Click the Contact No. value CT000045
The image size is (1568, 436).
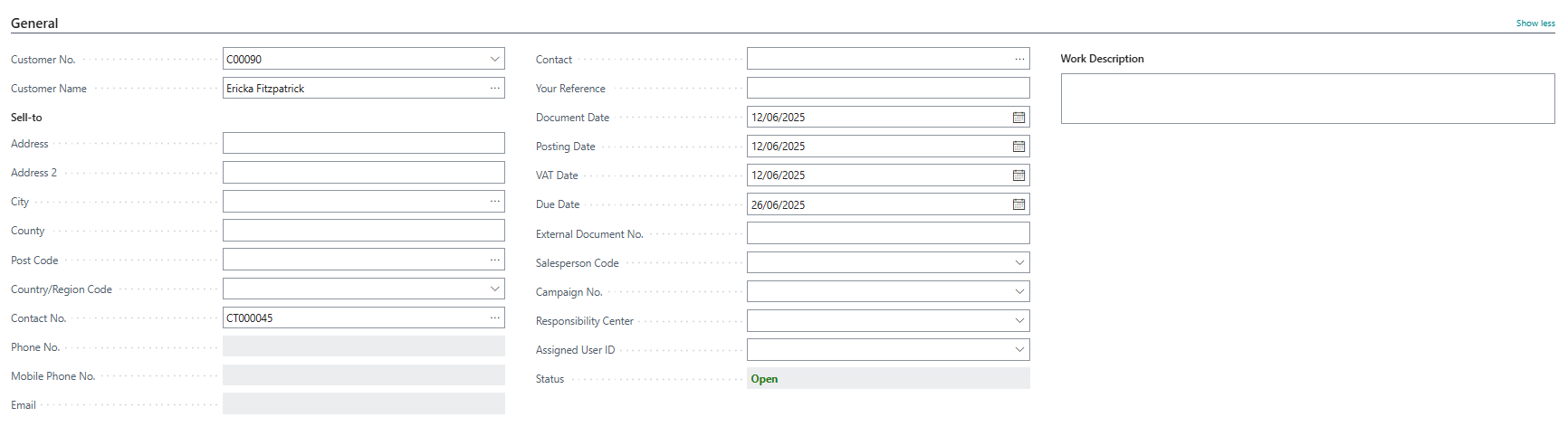249,318
